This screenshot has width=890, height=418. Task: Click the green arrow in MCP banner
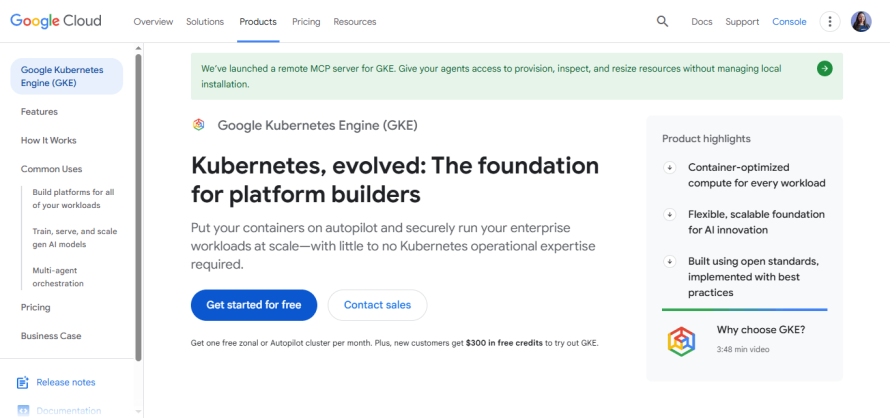click(825, 69)
